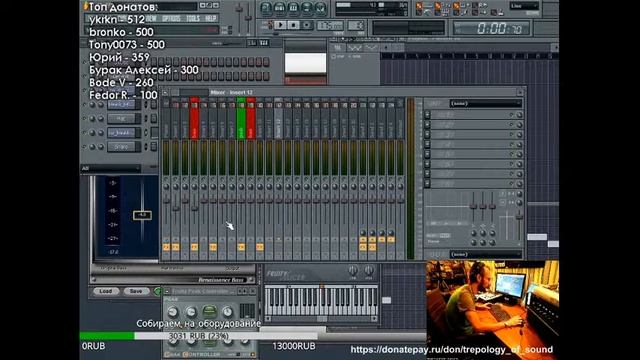Open the eighth effect slot arrow
640x360 pixels.
[427, 184]
